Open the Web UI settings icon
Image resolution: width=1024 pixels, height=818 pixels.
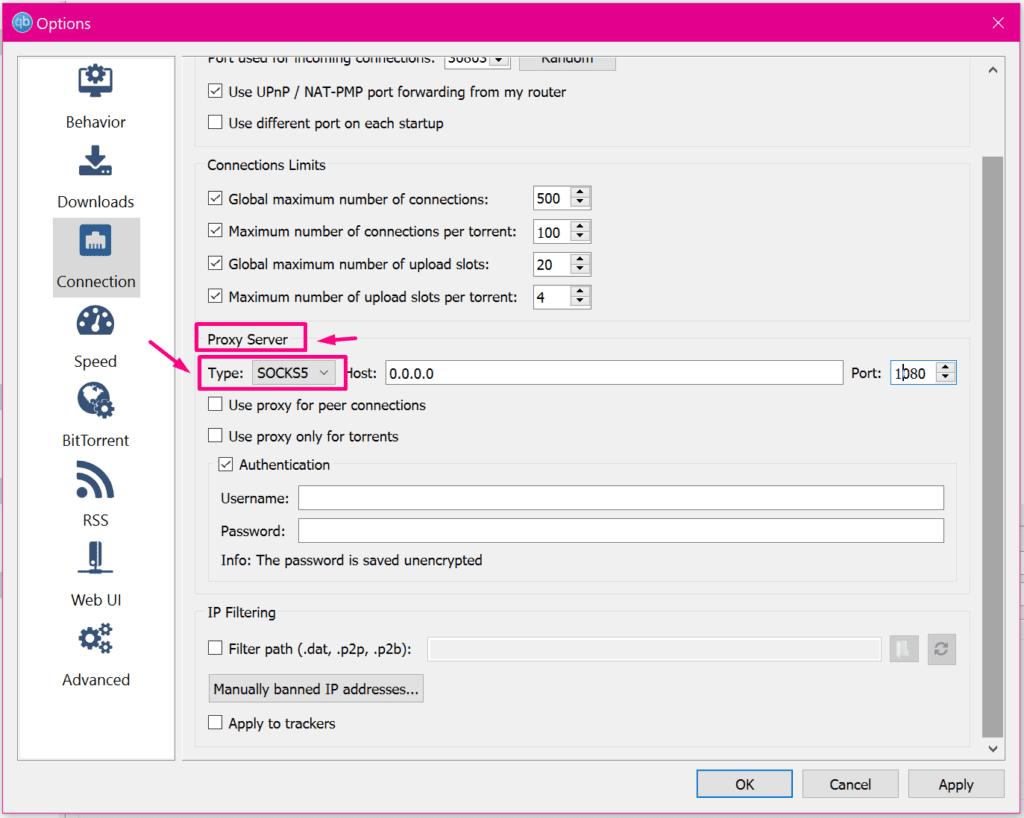(95, 560)
